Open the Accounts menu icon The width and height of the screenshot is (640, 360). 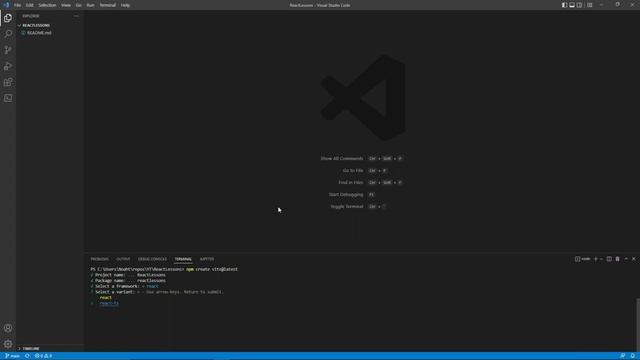tap(8, 328)
